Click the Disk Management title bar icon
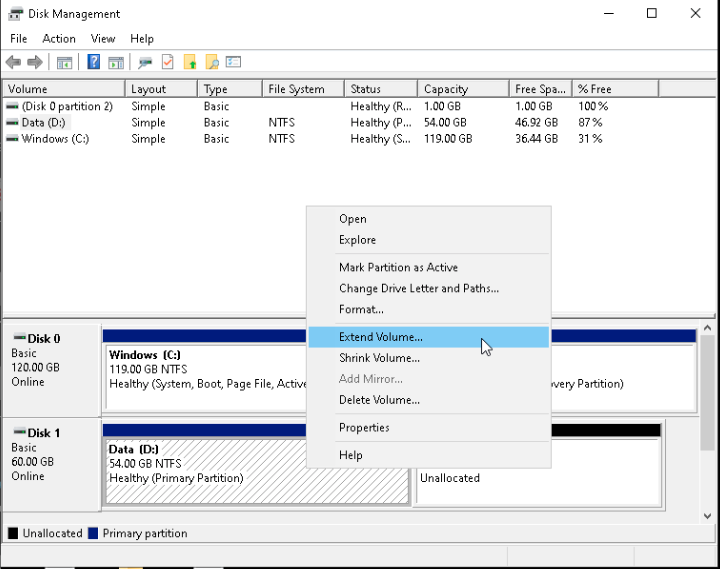The image size is (720, 569). pyautogui.click(x=15, y=14)
